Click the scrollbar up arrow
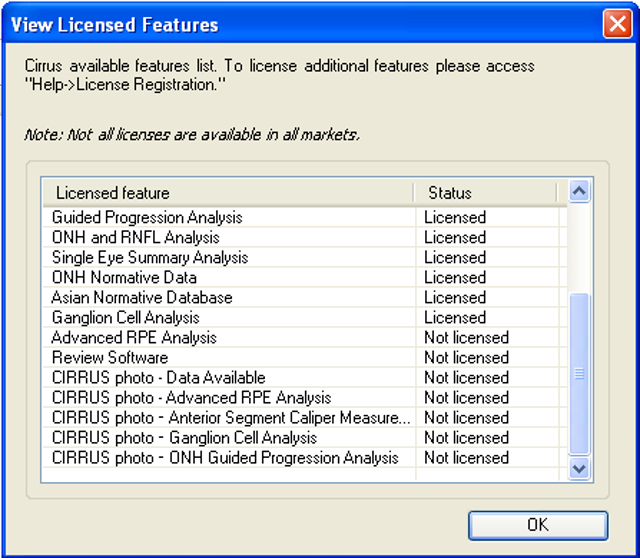The image size is (640, 558). pos(579,191)
